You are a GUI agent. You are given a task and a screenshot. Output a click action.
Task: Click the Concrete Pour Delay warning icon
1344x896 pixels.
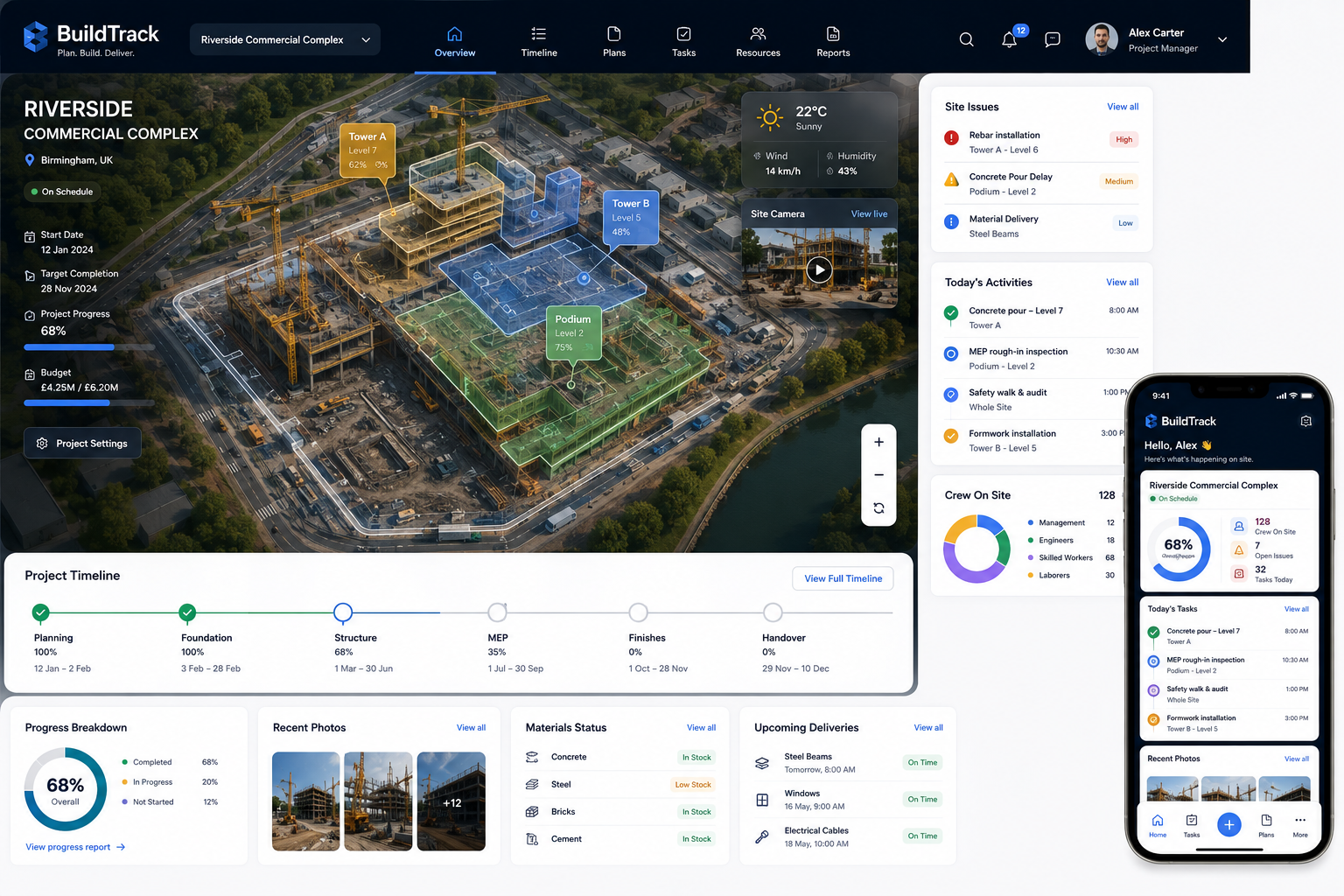951,179
